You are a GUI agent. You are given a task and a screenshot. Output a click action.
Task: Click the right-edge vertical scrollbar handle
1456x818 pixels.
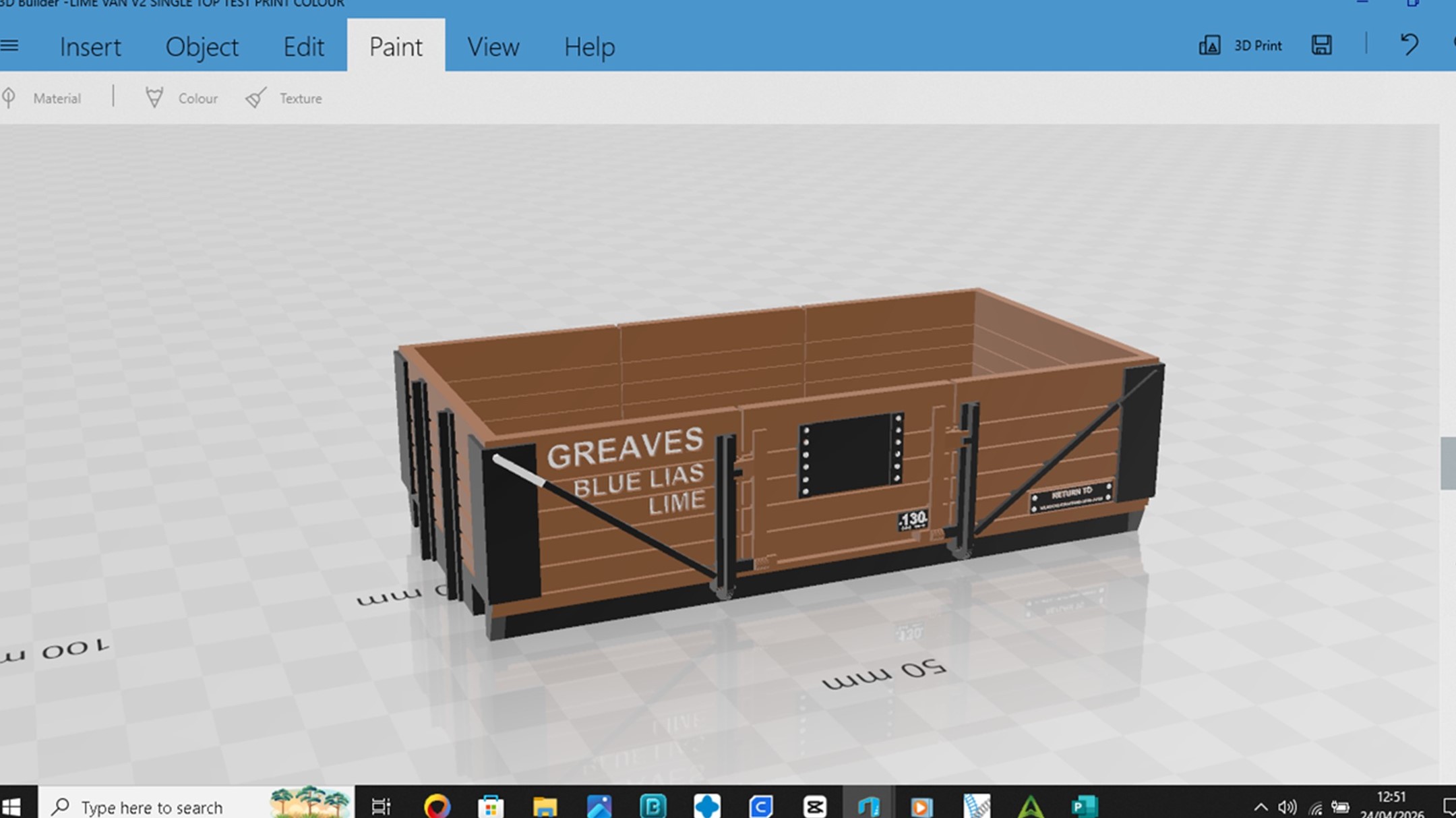point(1448,463)
